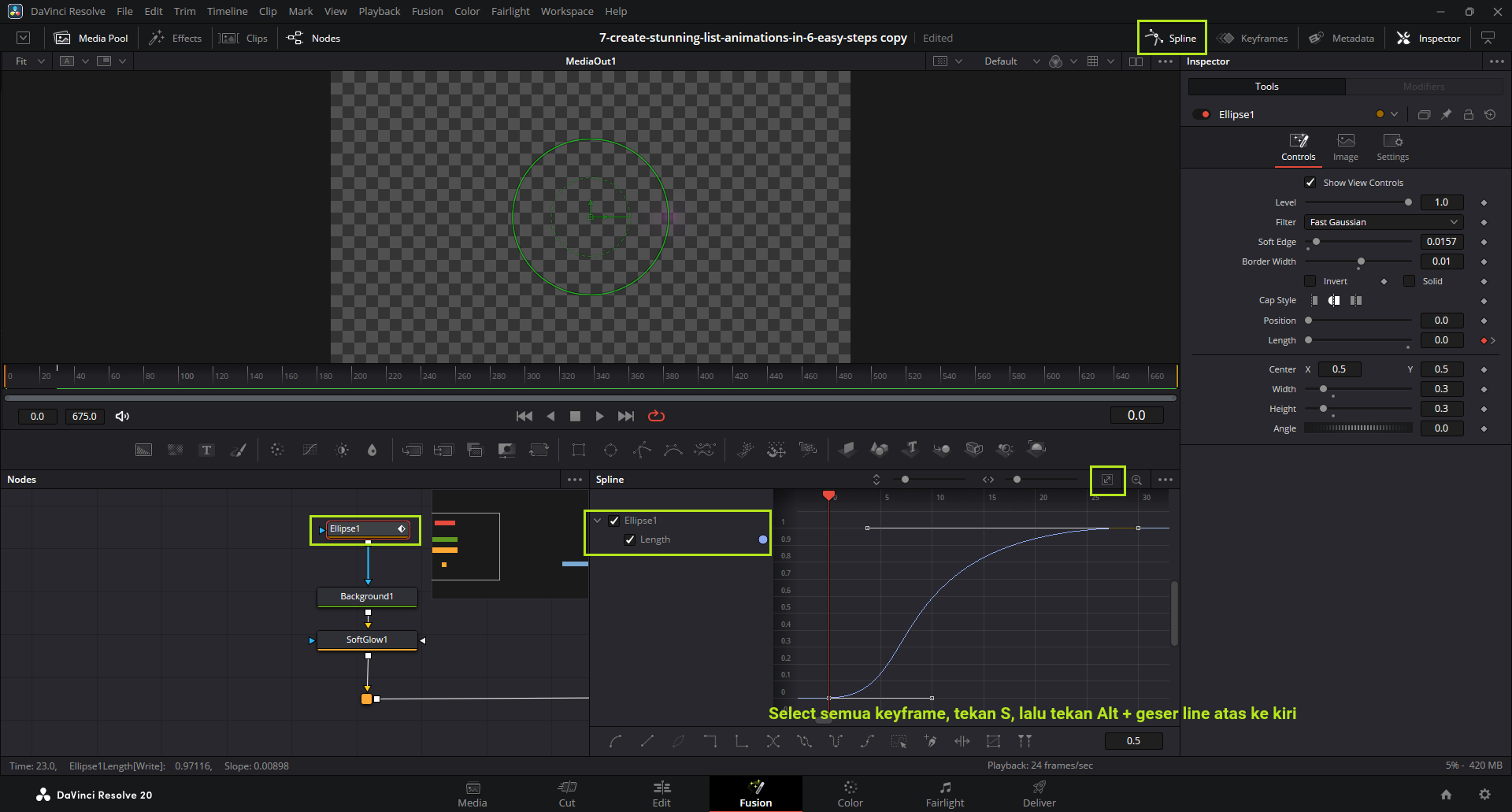Open project settings via the gear icon
Screen dimensions: 1512x812
tap(1484, 795)
